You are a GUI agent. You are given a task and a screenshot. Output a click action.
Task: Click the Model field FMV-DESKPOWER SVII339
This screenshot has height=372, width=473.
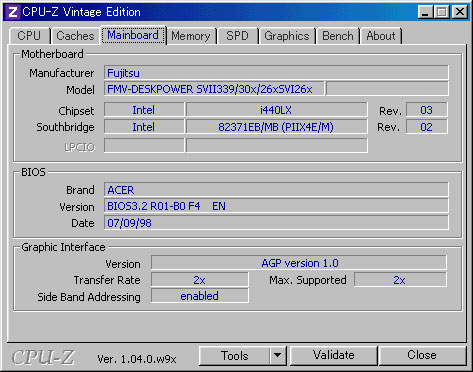[214, 89]
